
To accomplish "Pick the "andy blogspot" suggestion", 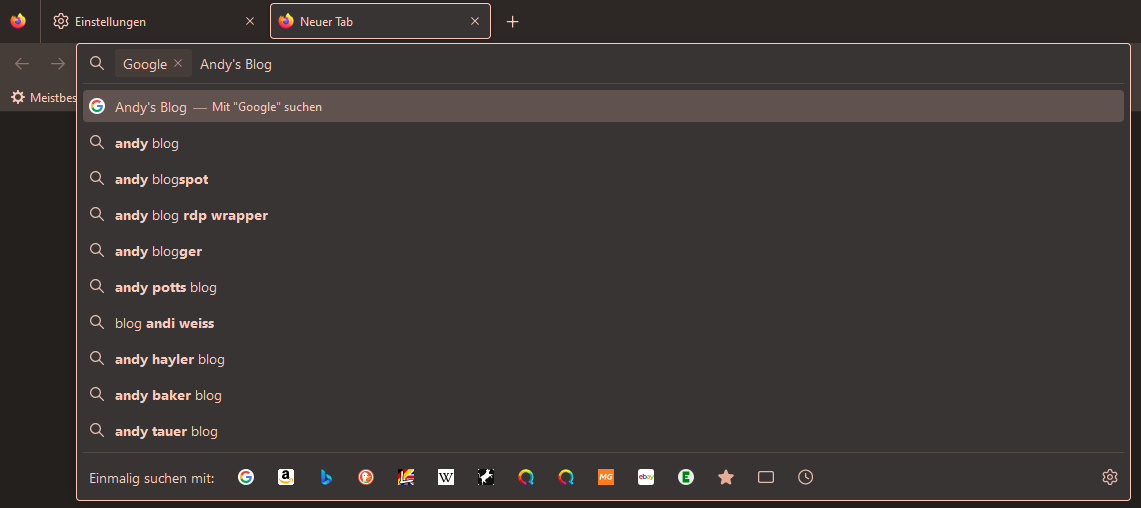I will point(162,179).
